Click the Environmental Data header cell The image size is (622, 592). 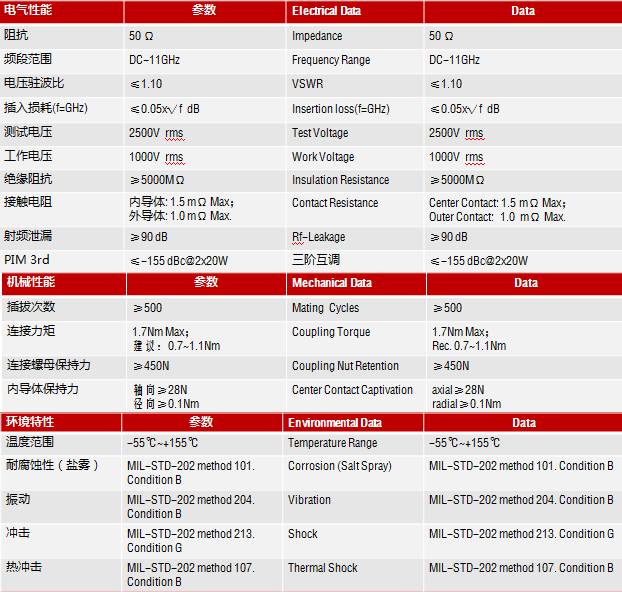pos(335,423)
